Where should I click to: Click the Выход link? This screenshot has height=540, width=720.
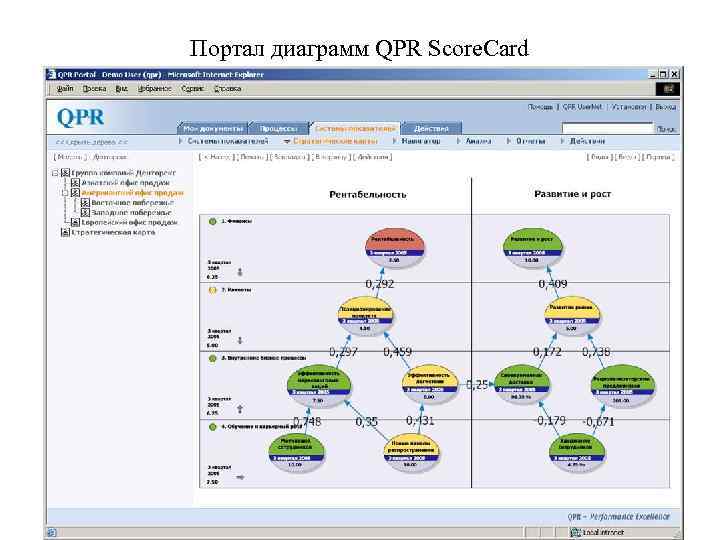[665, 107]
